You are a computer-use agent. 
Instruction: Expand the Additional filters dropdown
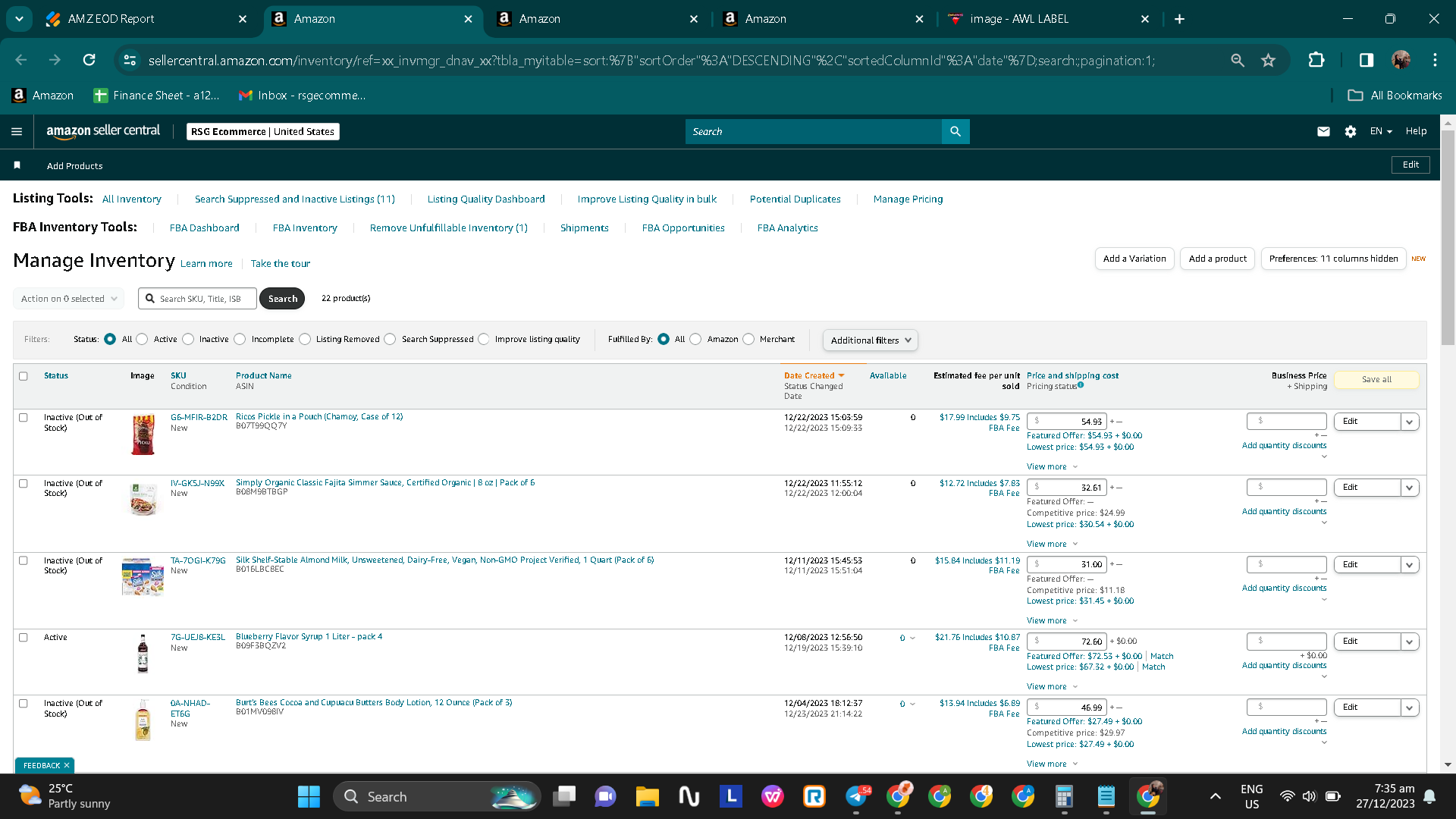click(871, 340)
